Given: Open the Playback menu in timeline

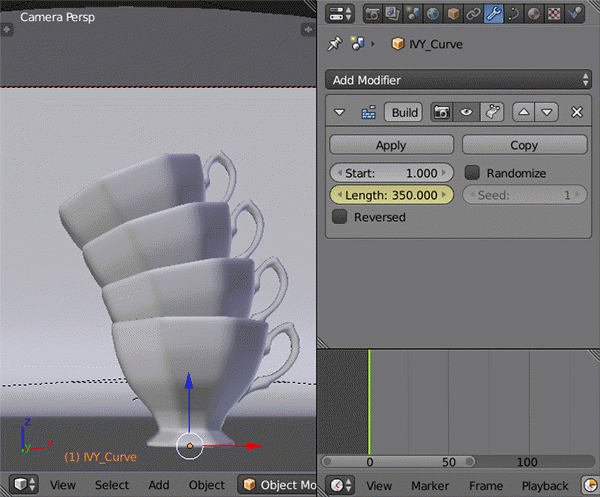Looking at the screenshot, I should [x=544, y=485].
